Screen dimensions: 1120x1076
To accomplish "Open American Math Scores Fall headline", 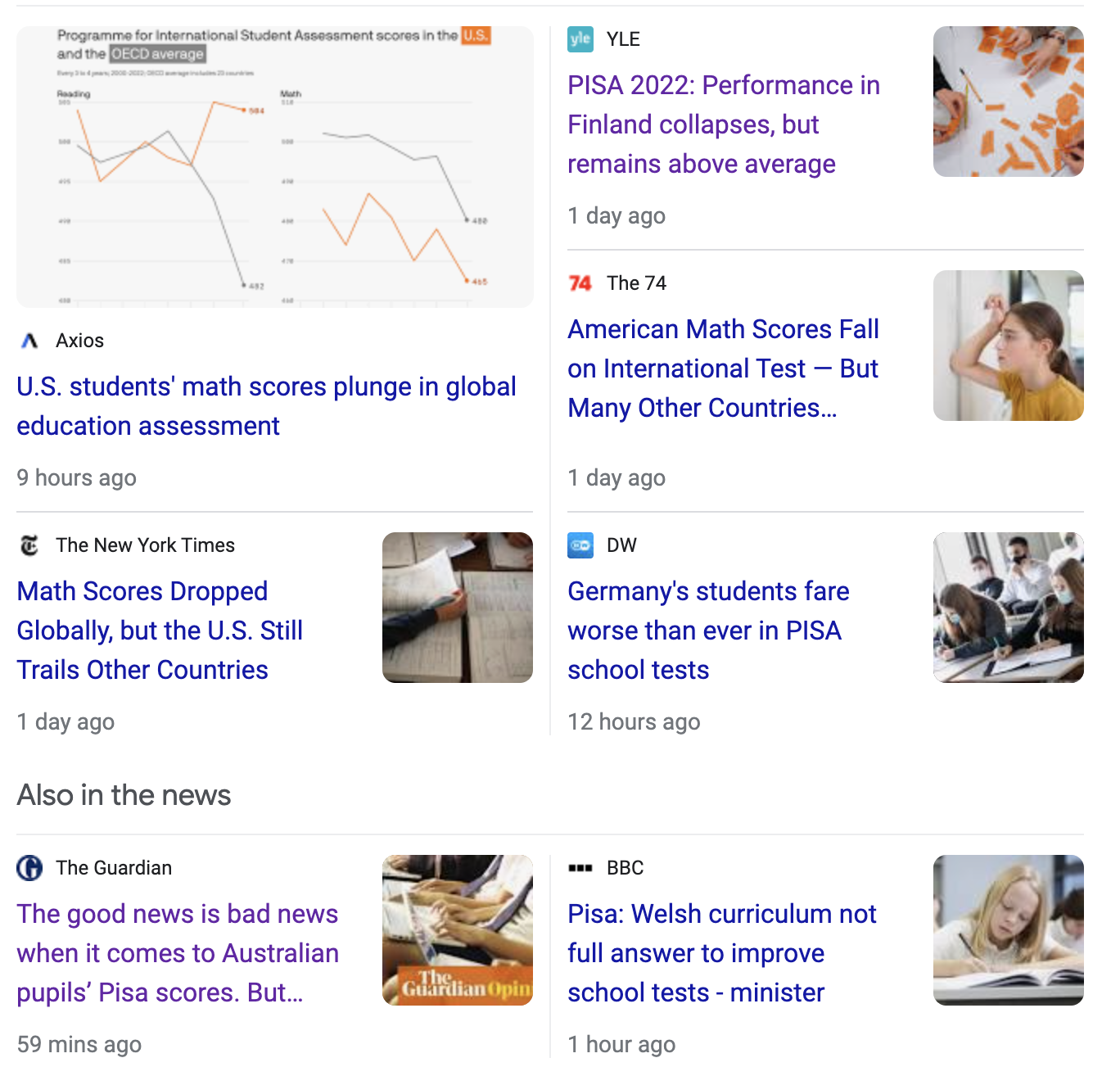I will [x=723, y=368].
